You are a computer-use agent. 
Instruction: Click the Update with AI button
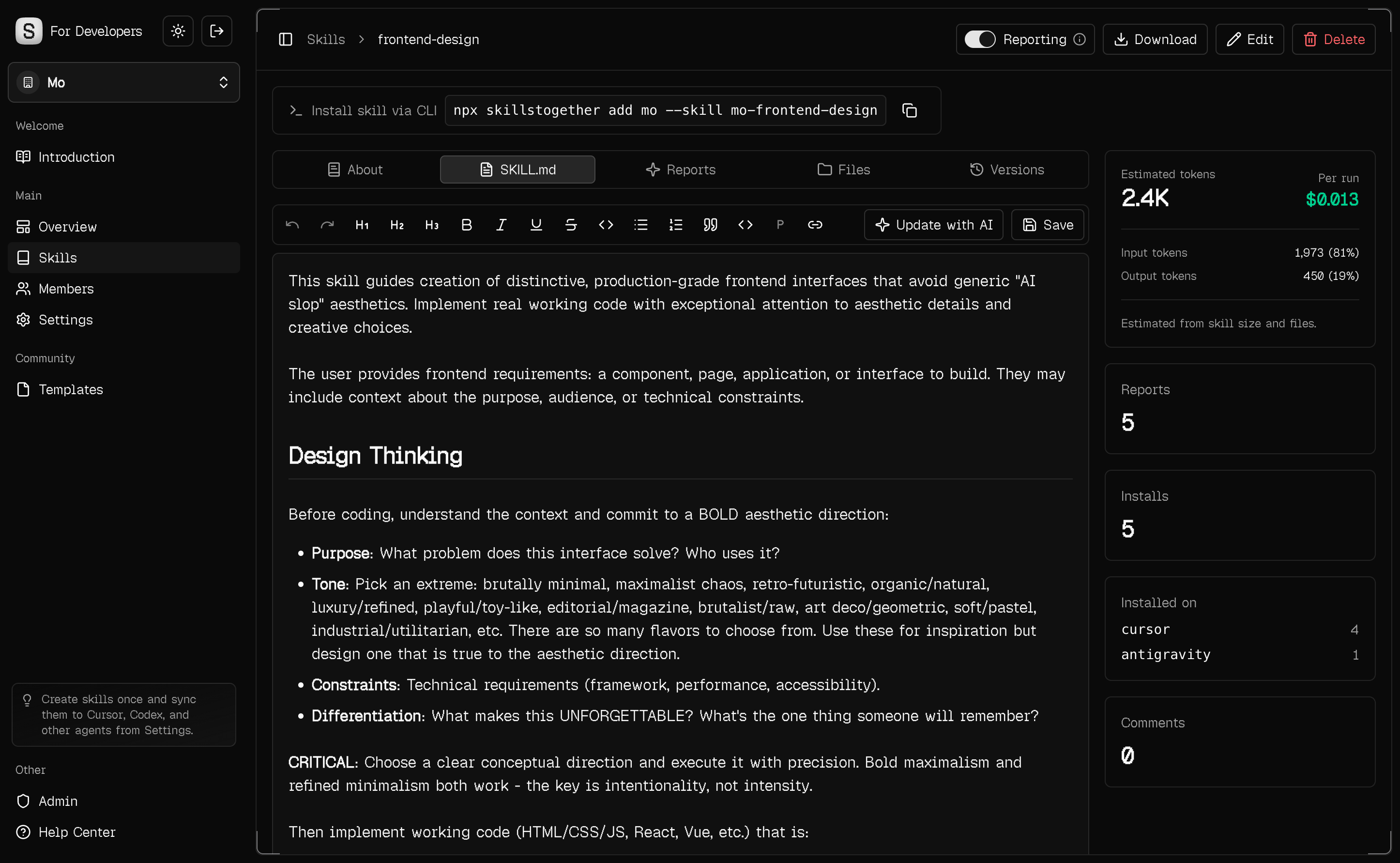pyautogui.click(x=933, y=224)
